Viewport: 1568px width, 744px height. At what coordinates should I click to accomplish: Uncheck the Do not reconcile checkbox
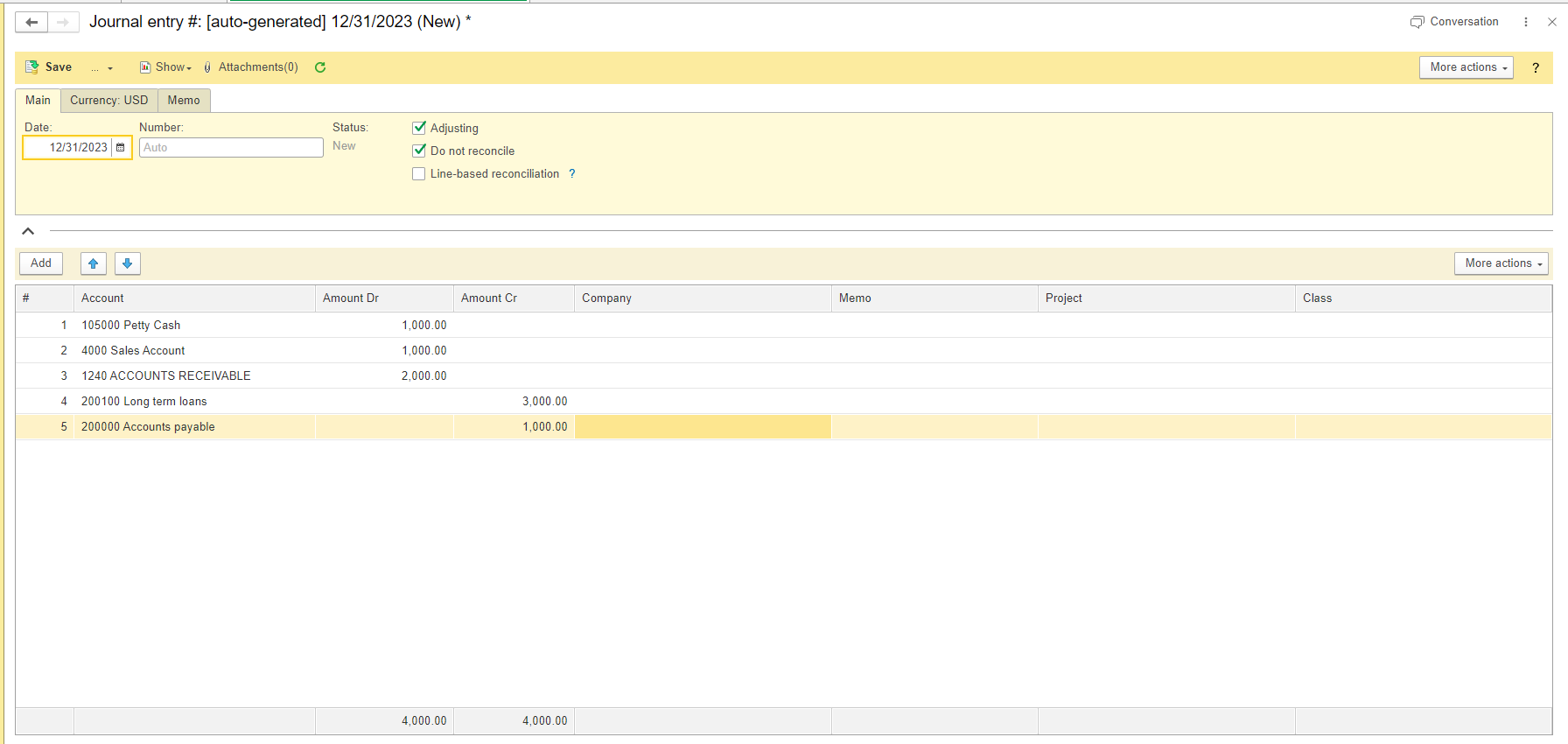[x=419, y=151]
